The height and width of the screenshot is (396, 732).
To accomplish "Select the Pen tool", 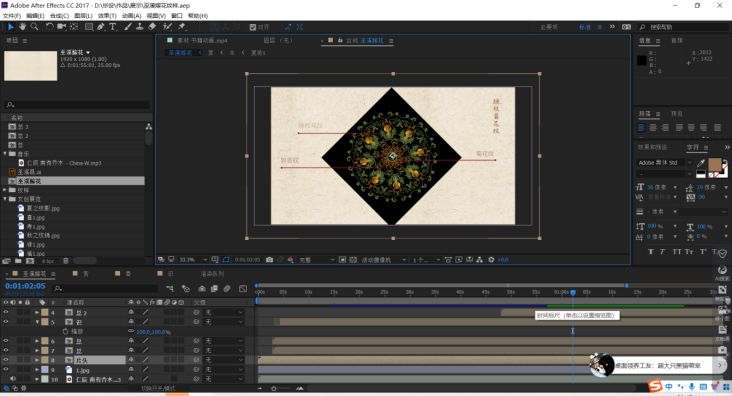I will pos(101,27).
